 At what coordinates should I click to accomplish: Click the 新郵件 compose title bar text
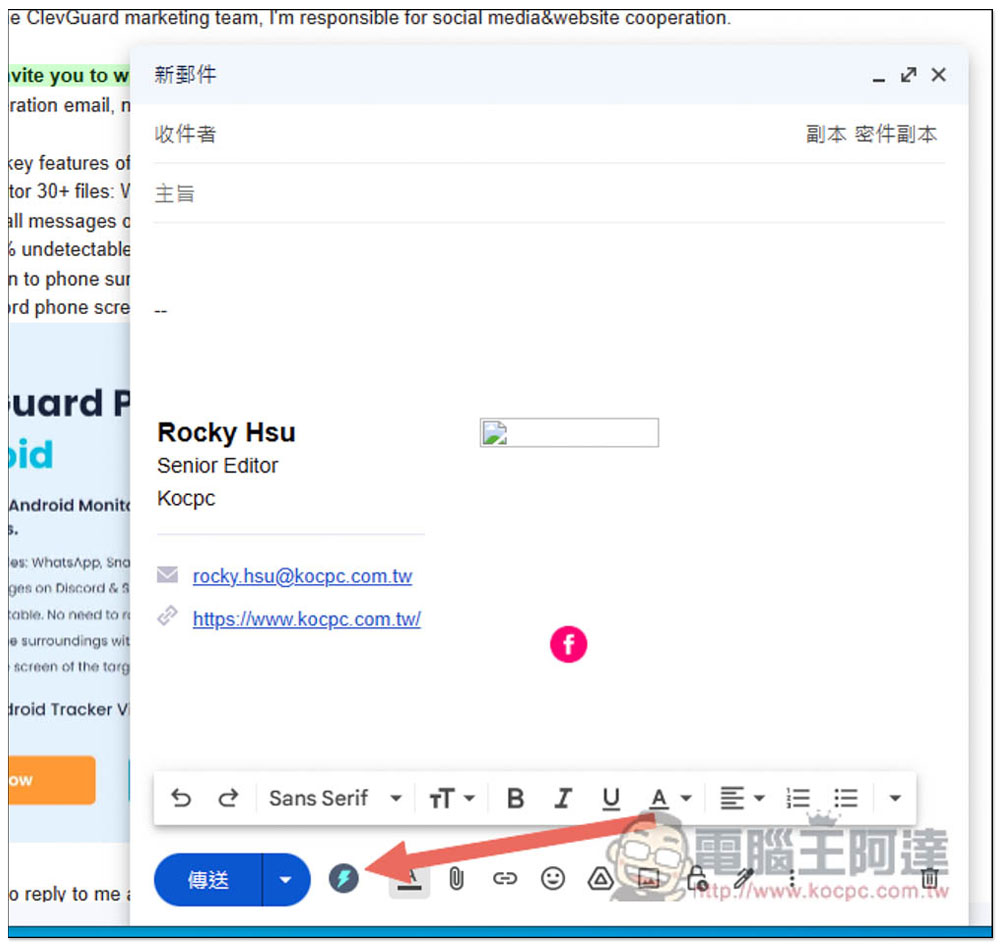pos(186,75)
